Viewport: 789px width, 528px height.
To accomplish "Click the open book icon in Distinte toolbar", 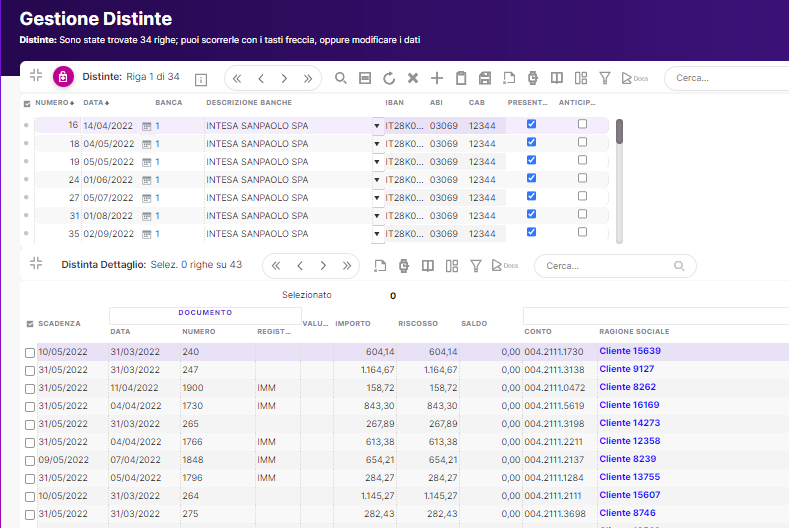I will pyautogui.click(x=557, y=78).
